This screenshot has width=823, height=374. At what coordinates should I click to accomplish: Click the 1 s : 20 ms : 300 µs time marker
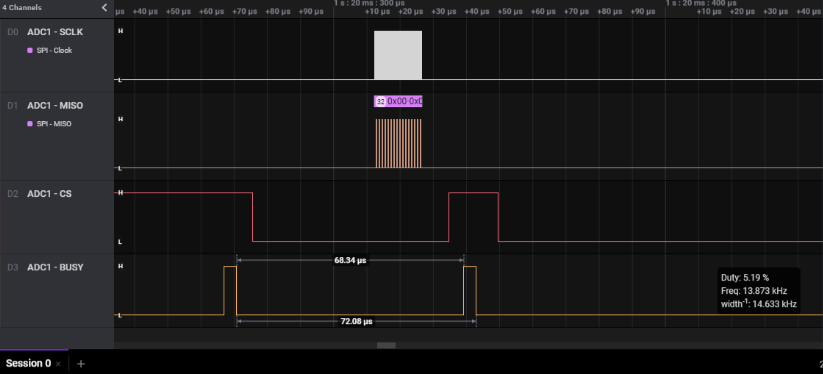click(369, 3)
